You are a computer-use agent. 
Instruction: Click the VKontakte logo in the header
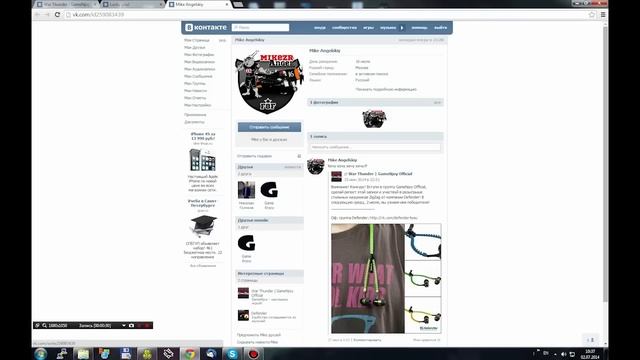[206, 27]
